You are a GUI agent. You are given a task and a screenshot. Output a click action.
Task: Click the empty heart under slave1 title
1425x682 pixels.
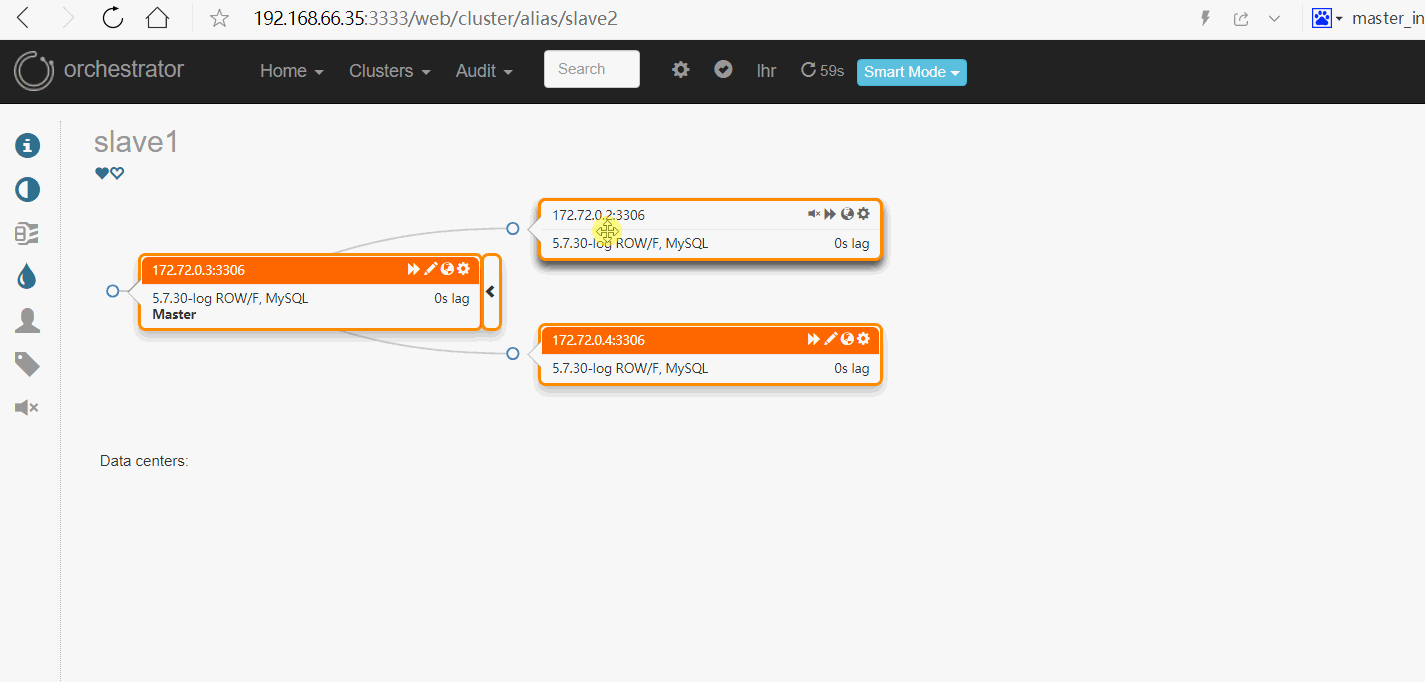(x=117, y=172)
